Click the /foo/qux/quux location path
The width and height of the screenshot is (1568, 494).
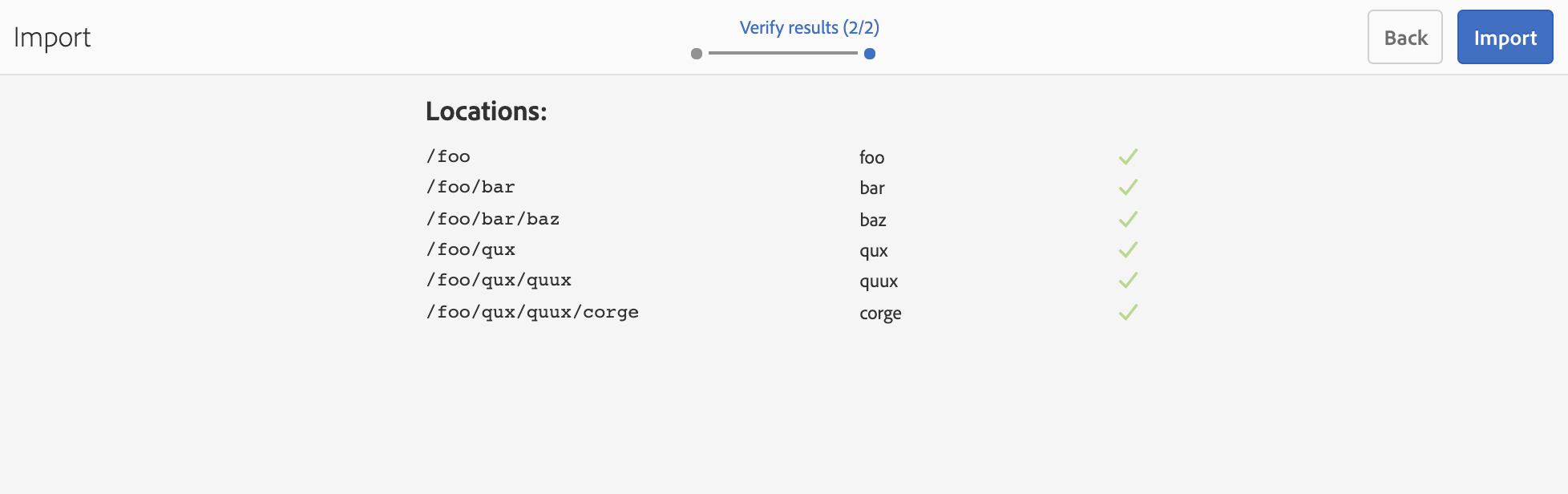(x=499, y=281)
